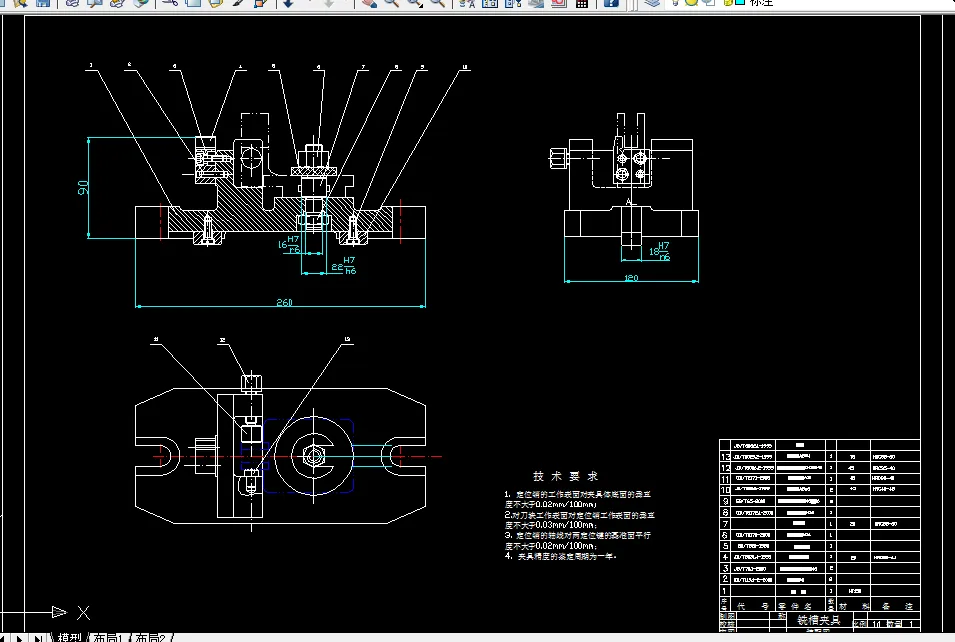Viewport: 955px width, 642px height.
Task: Click the last-tab scroll arrow
Action: tap(38, 638)
